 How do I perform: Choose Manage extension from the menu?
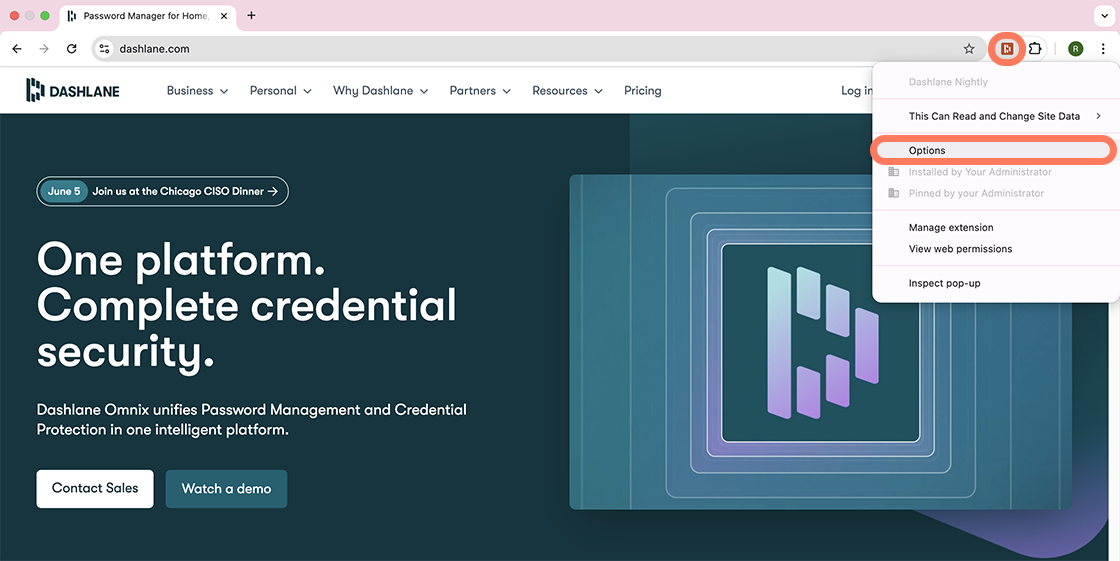[x=996, y=227]
